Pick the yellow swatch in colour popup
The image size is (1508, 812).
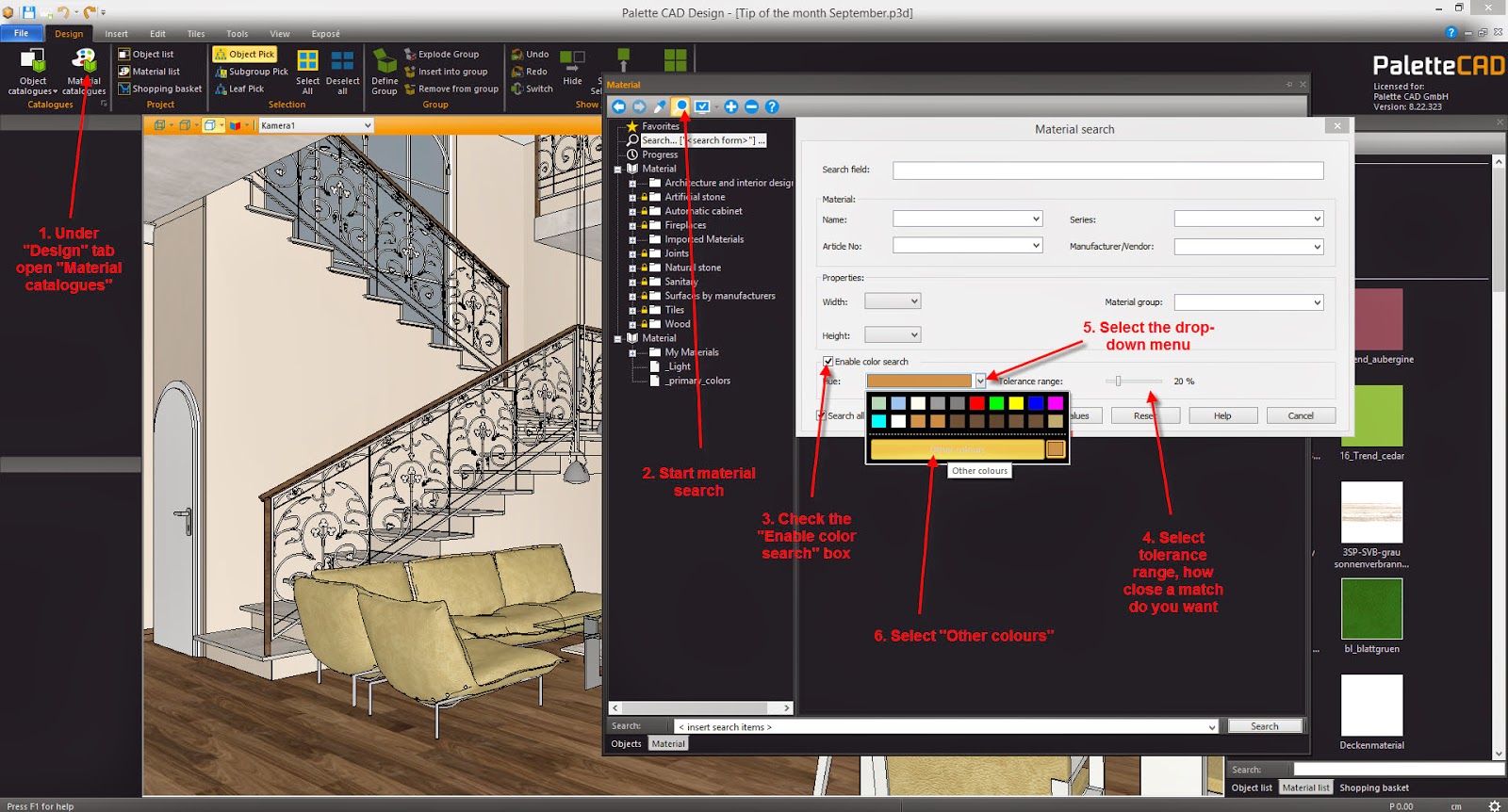[x=1016, y=403]
